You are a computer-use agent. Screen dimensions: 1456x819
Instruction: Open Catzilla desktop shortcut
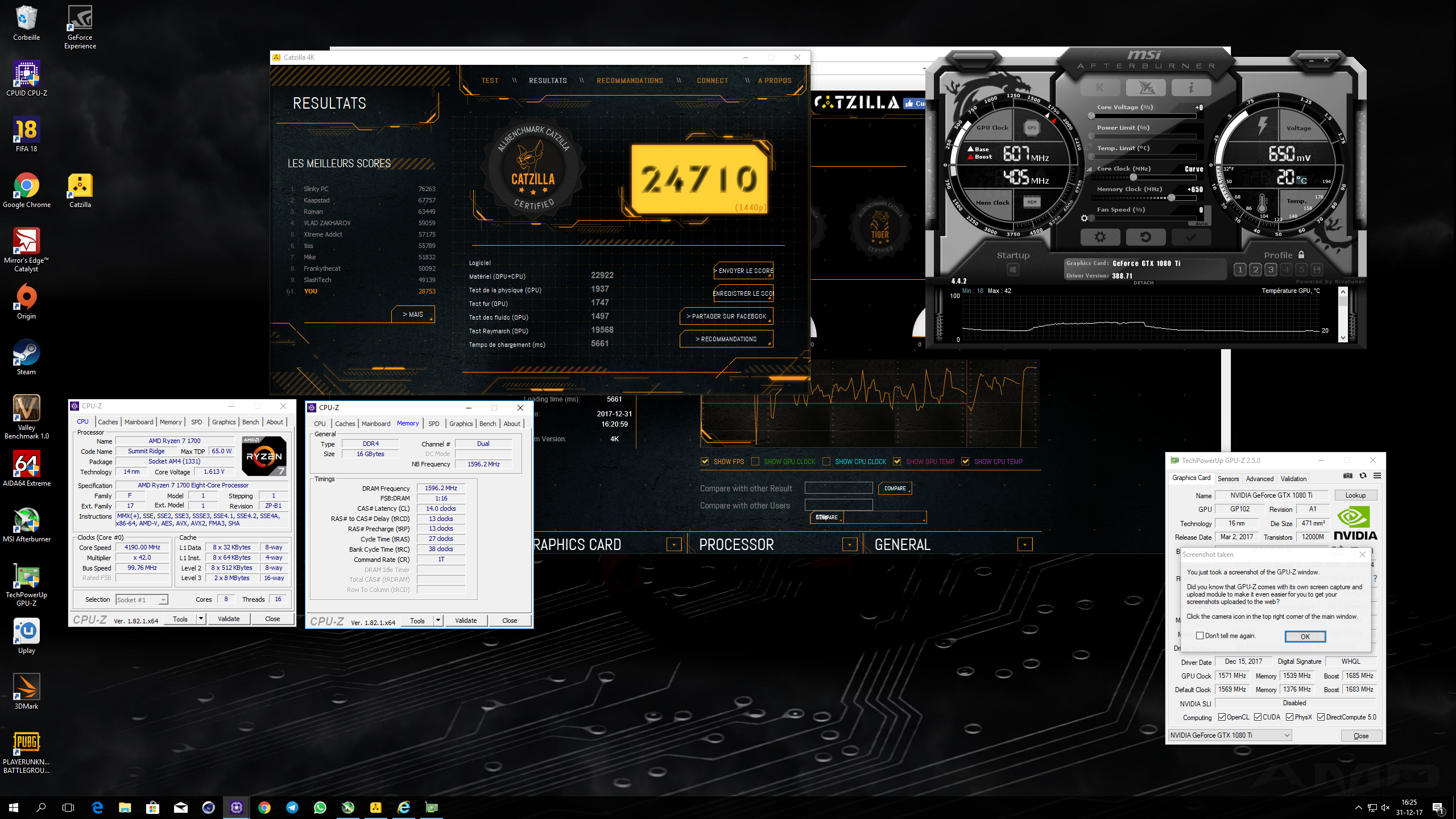(x=80, y=191)
